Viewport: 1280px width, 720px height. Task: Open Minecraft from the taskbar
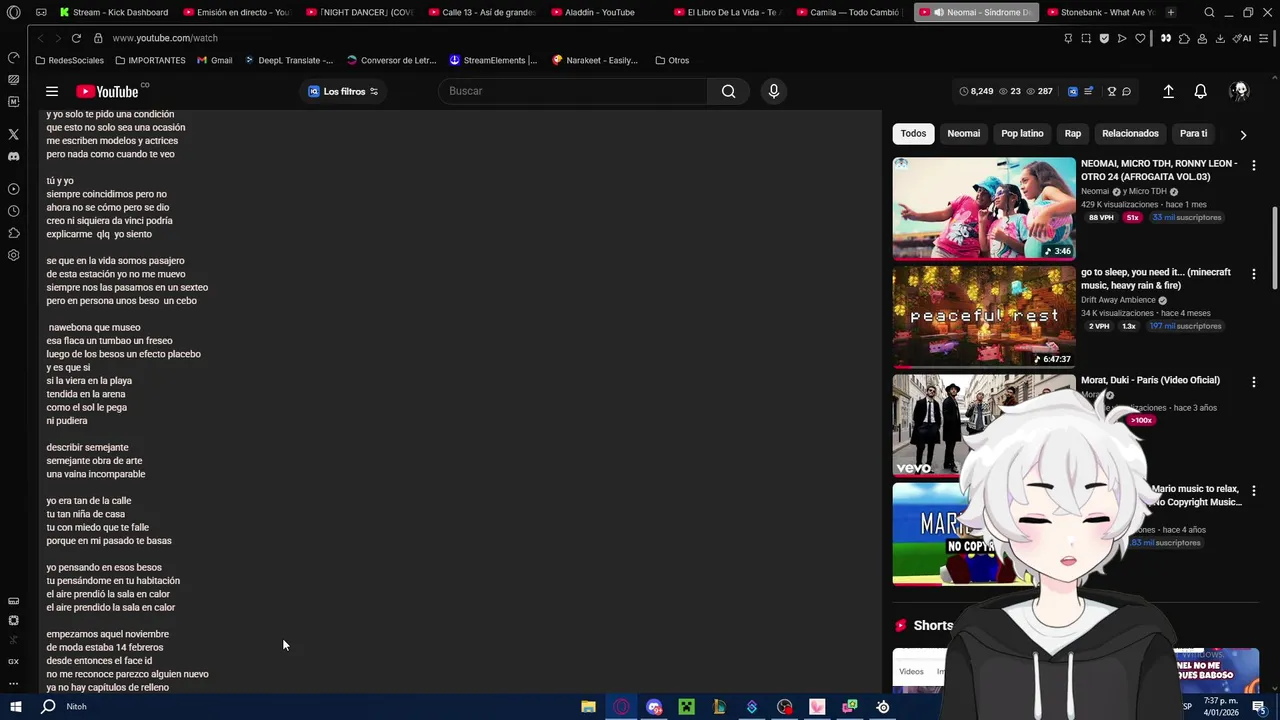pyautogui.click(x=686, y=706)
